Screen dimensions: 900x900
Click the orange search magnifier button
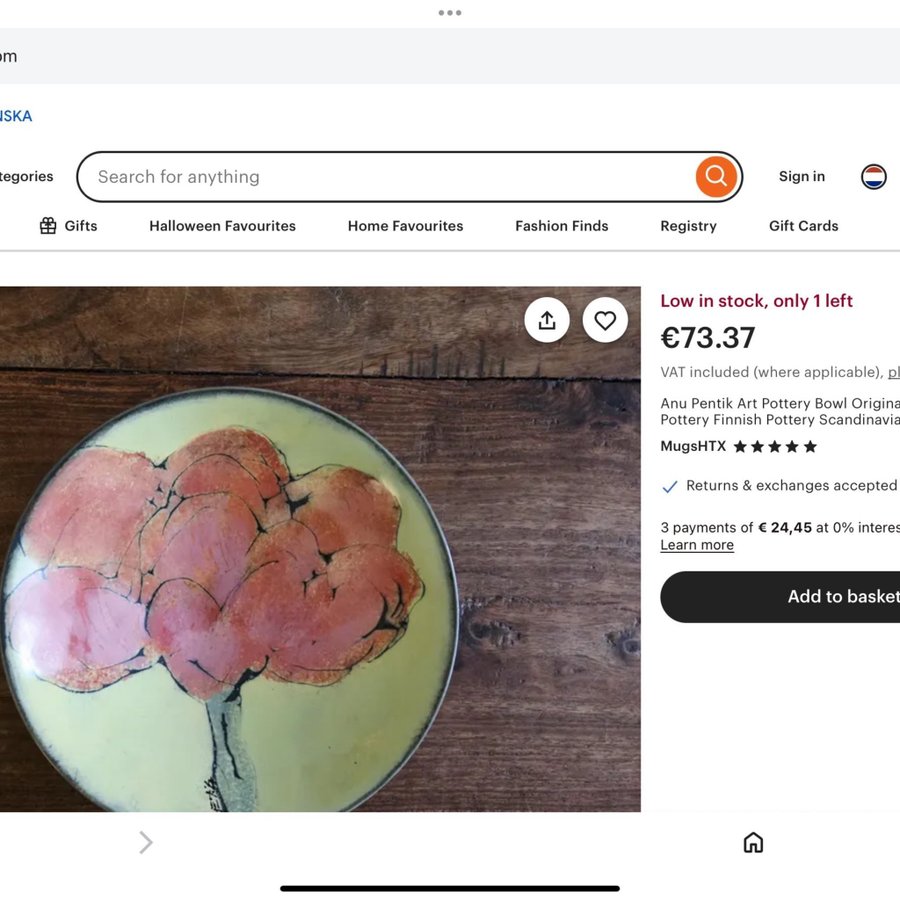[x=716, y=177]
